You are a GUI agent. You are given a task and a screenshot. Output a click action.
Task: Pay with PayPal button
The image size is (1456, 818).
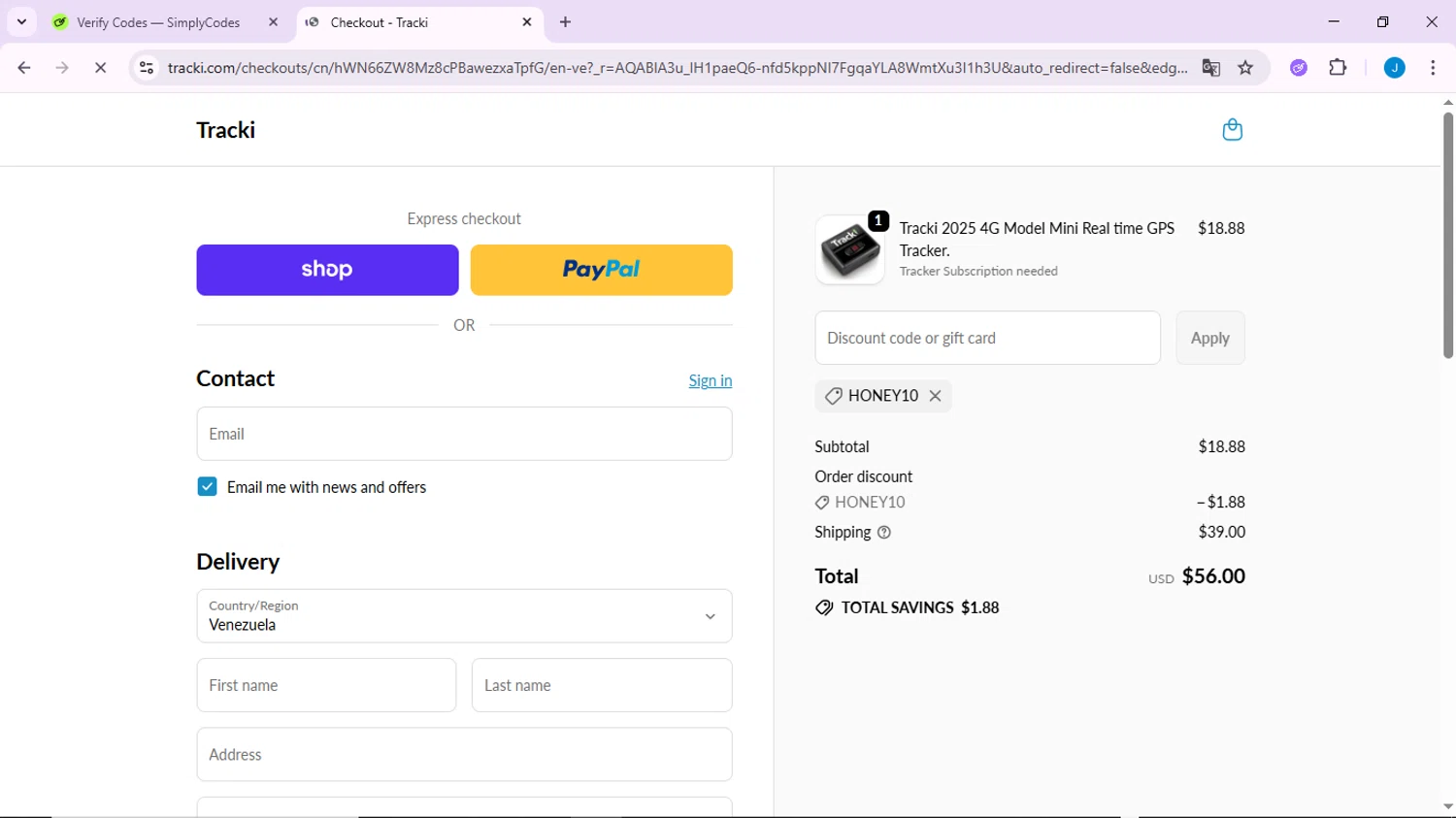click(x=601, y=270)
